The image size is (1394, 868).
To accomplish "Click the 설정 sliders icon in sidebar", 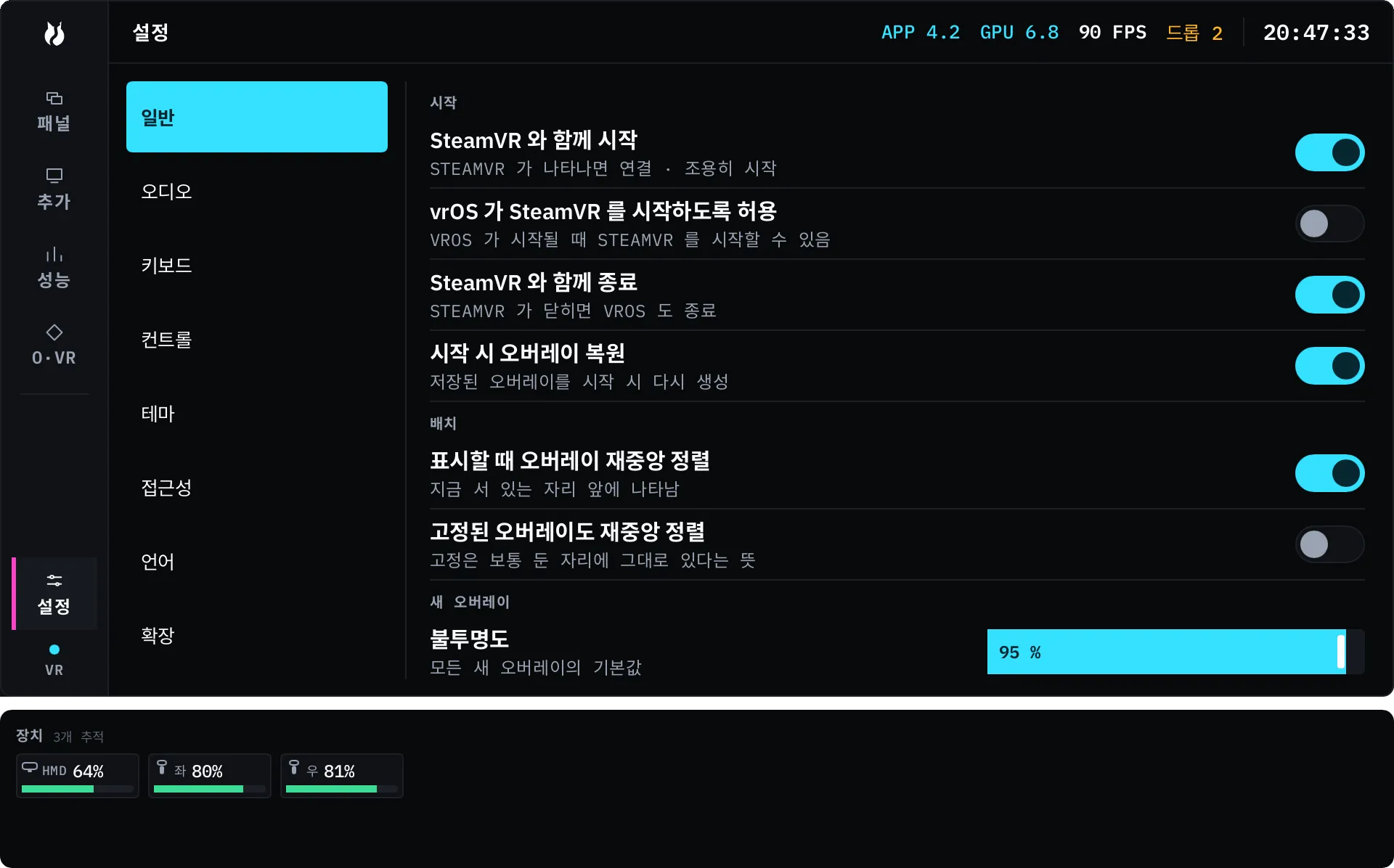I will coord(54,581).
